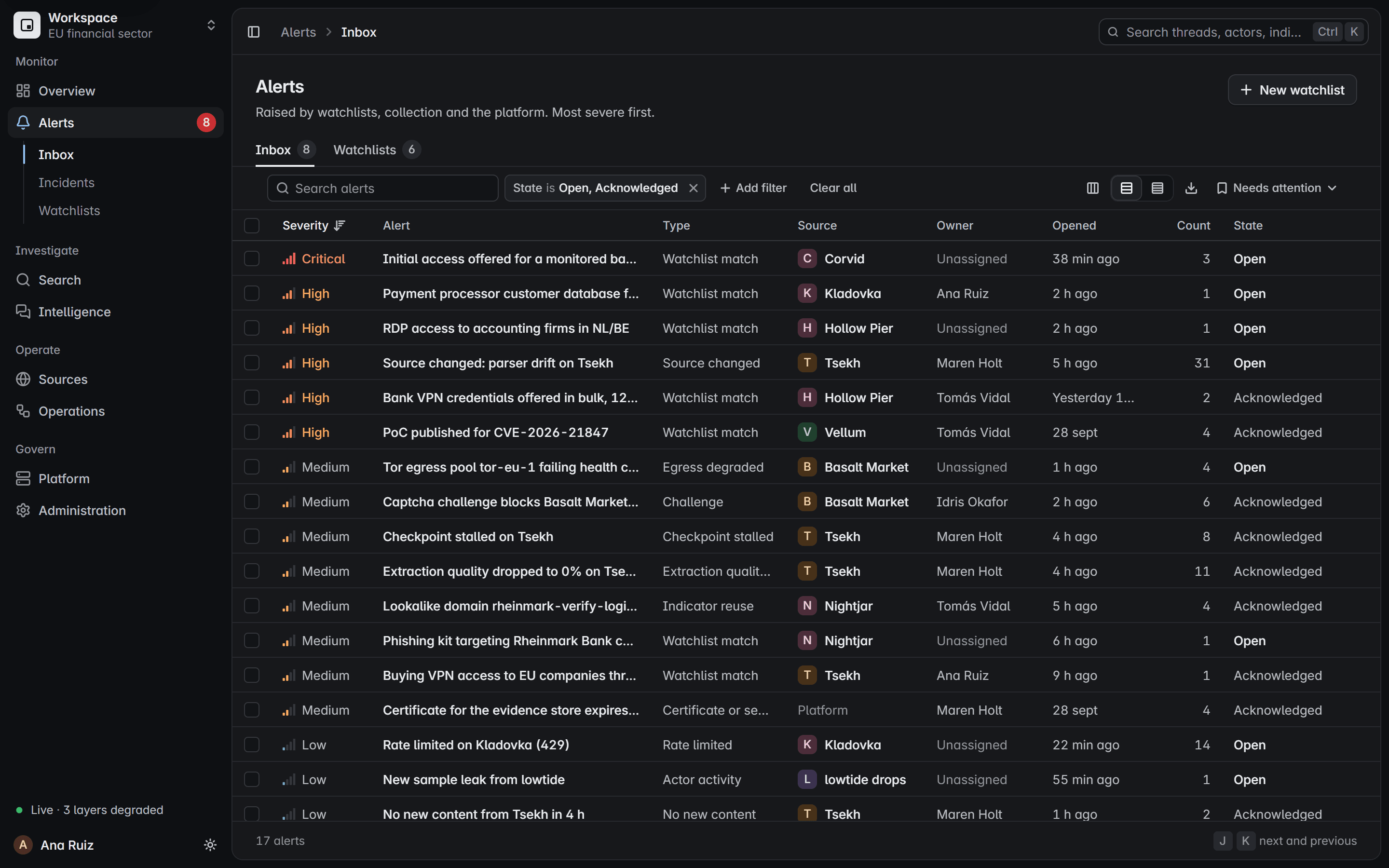Select all alerts with header checkbox
The width and height of the screenshot is (1389, 868).
point(251,225)
